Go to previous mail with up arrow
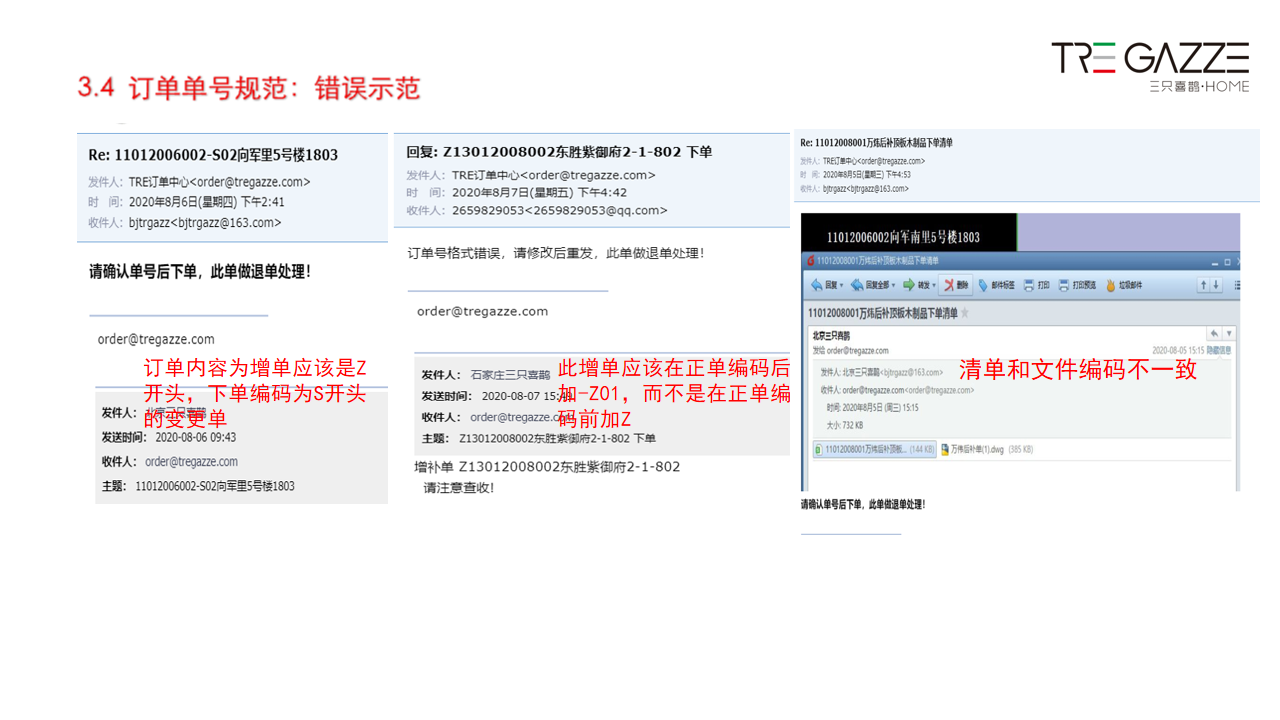 tap(1204, 285)
